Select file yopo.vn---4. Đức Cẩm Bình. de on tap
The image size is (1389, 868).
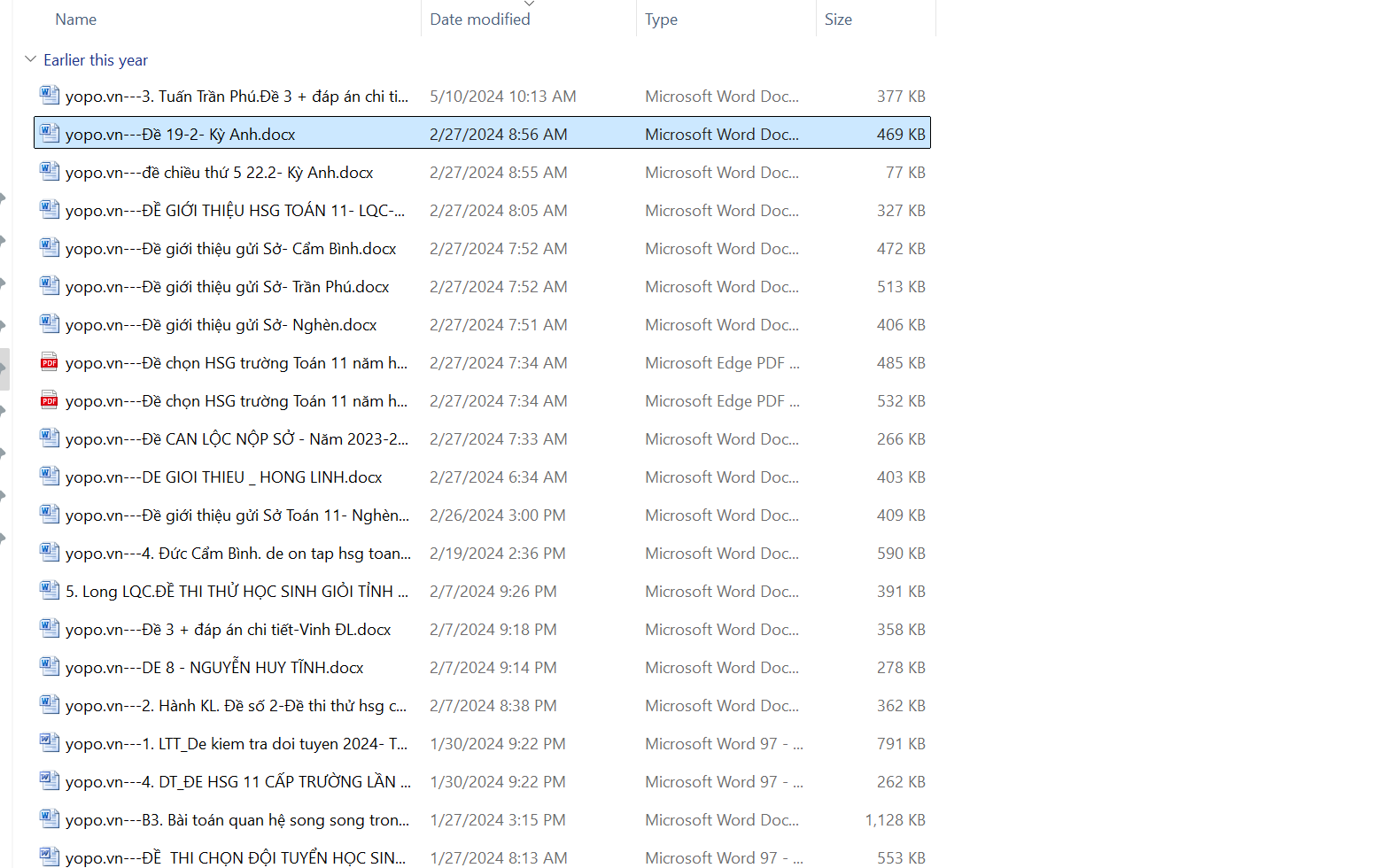[238, 554]
